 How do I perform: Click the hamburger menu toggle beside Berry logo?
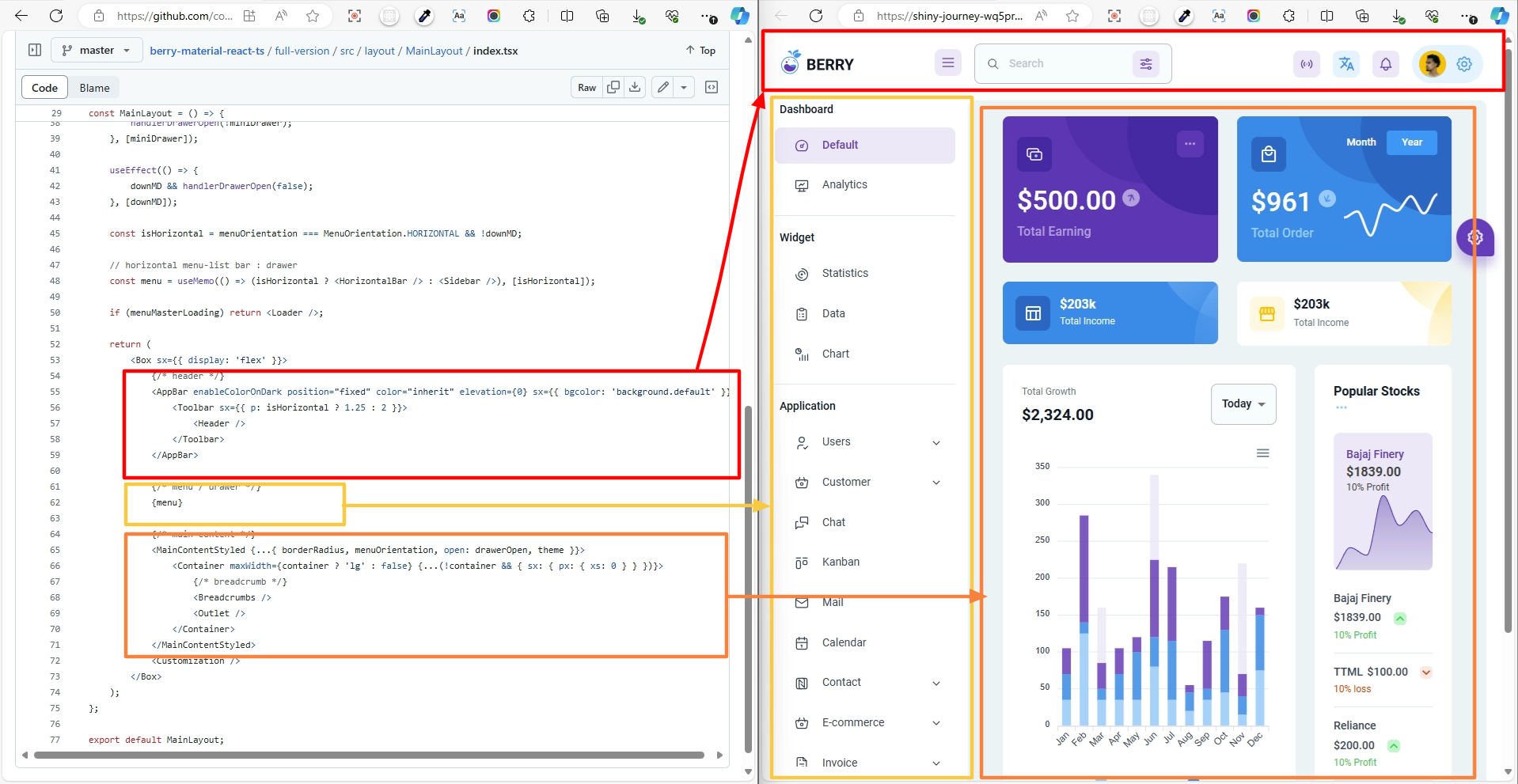point(947,63)
